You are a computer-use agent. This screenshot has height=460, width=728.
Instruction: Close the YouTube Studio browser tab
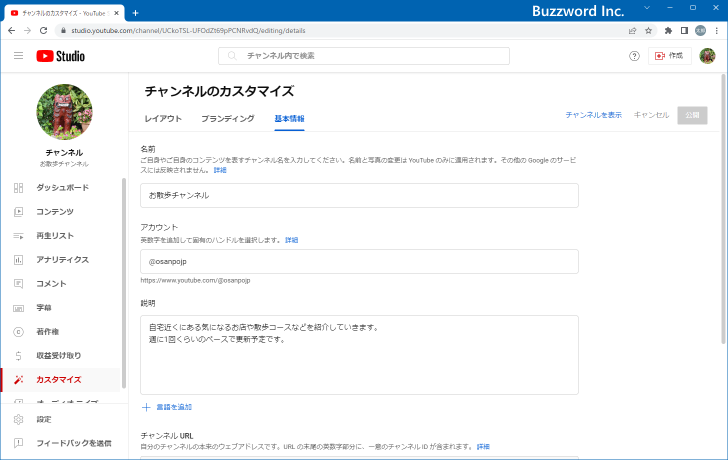[117, 13]
